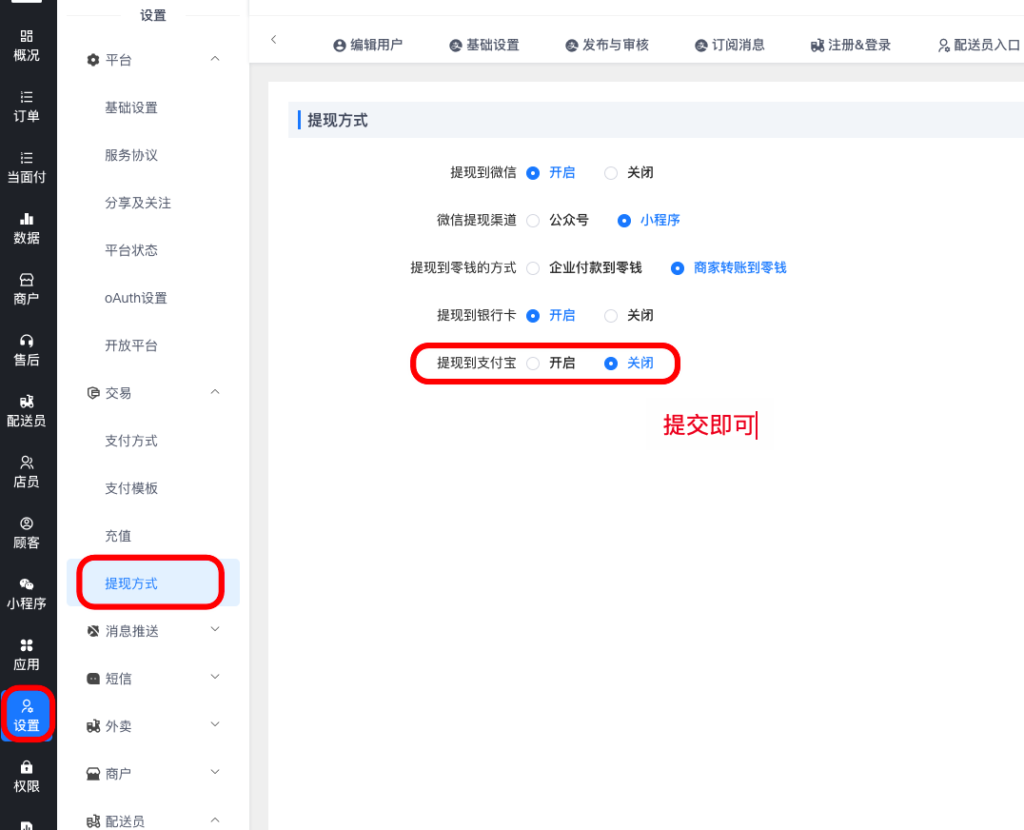
Task: Enable 提现到支付宝 with 开启 radio
Action: 533,363
